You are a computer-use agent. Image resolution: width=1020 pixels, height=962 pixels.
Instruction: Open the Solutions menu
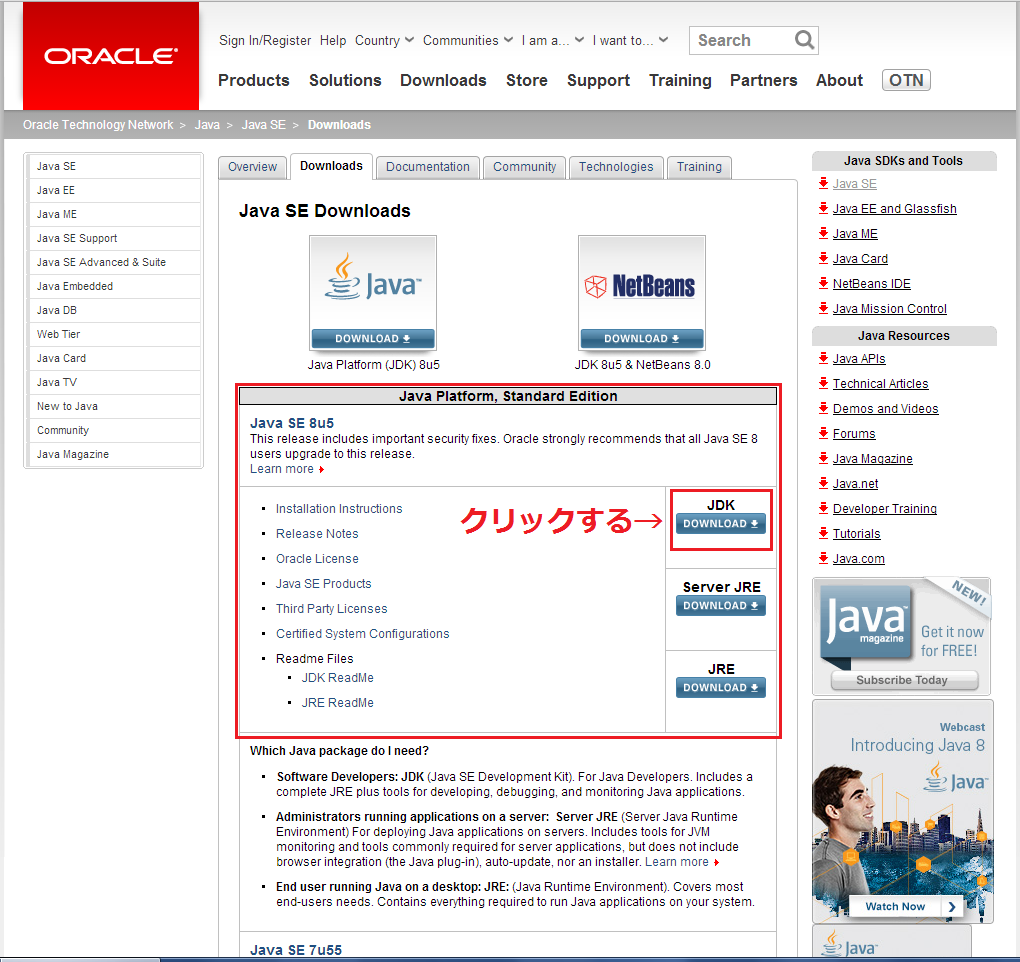coord(345,80)
